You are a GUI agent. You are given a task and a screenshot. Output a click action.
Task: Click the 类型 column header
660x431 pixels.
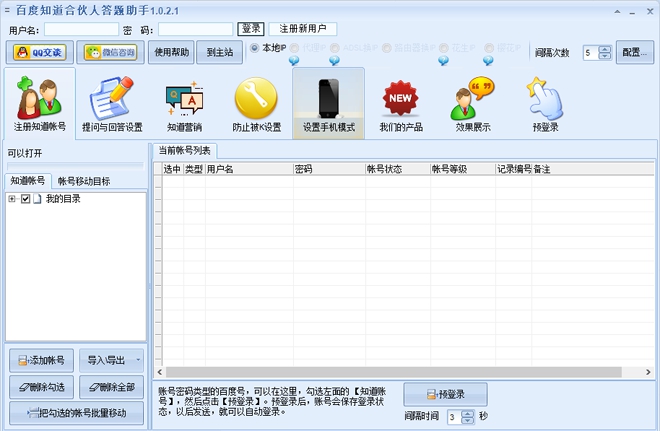click(x=194, y=169)
